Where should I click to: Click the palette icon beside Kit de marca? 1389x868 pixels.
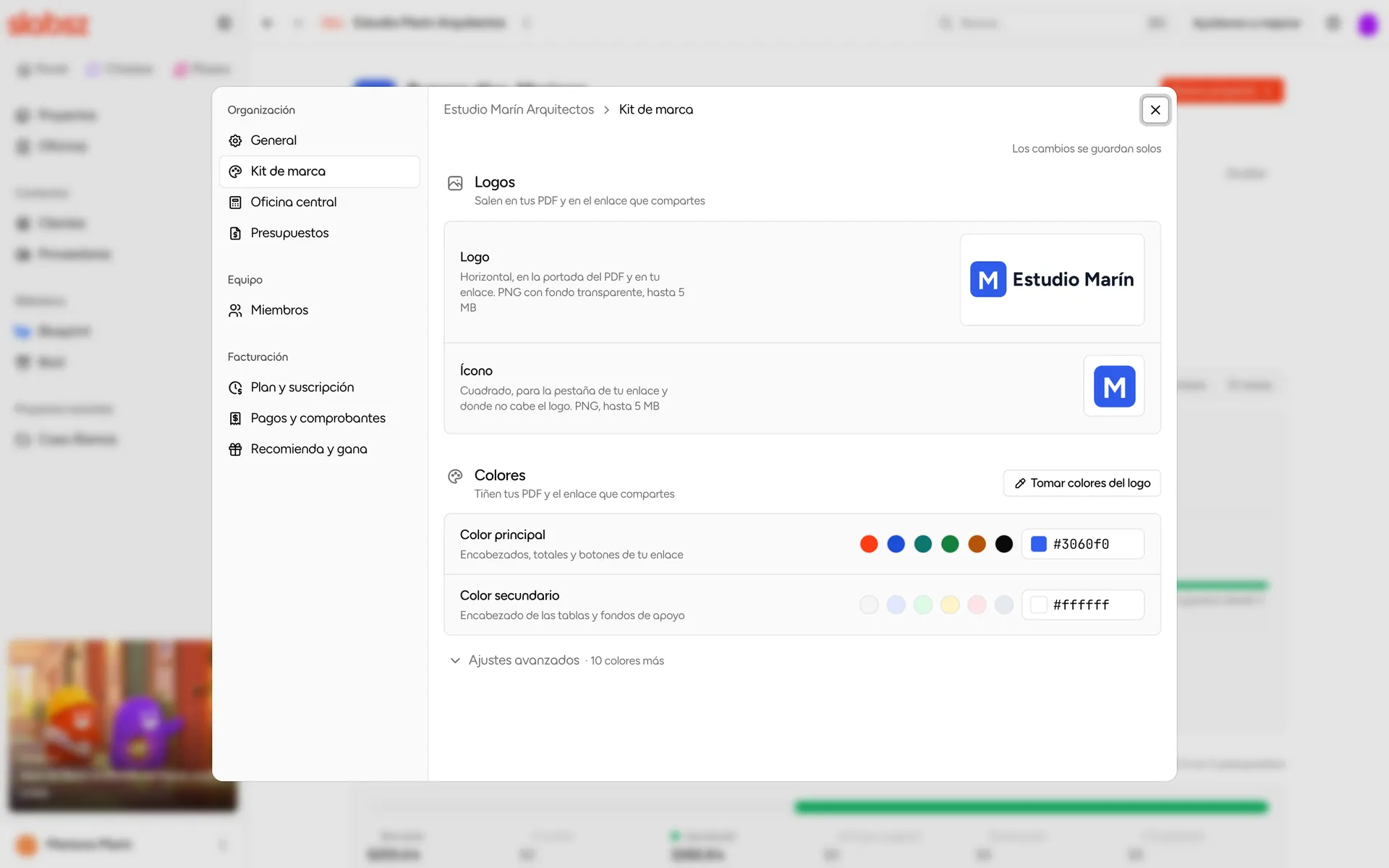[x=235, y=171]
